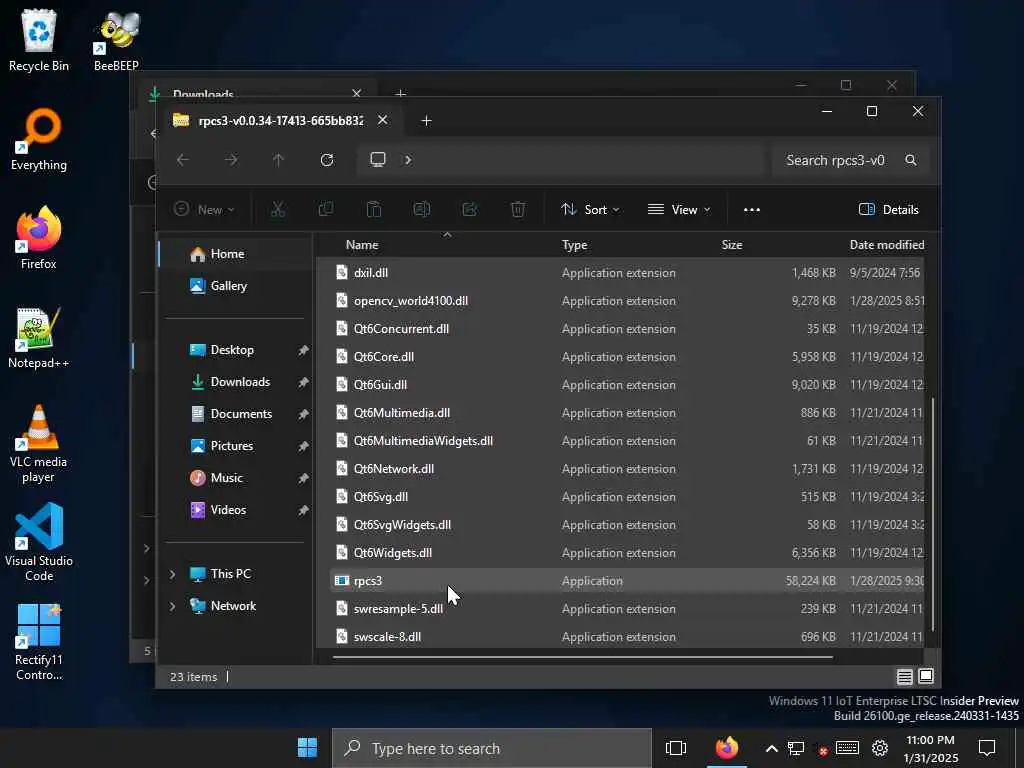Viewport: 1024px width, 768px height.
Task: Click the horizontal scrollbar below the file list
Action: 583,656
